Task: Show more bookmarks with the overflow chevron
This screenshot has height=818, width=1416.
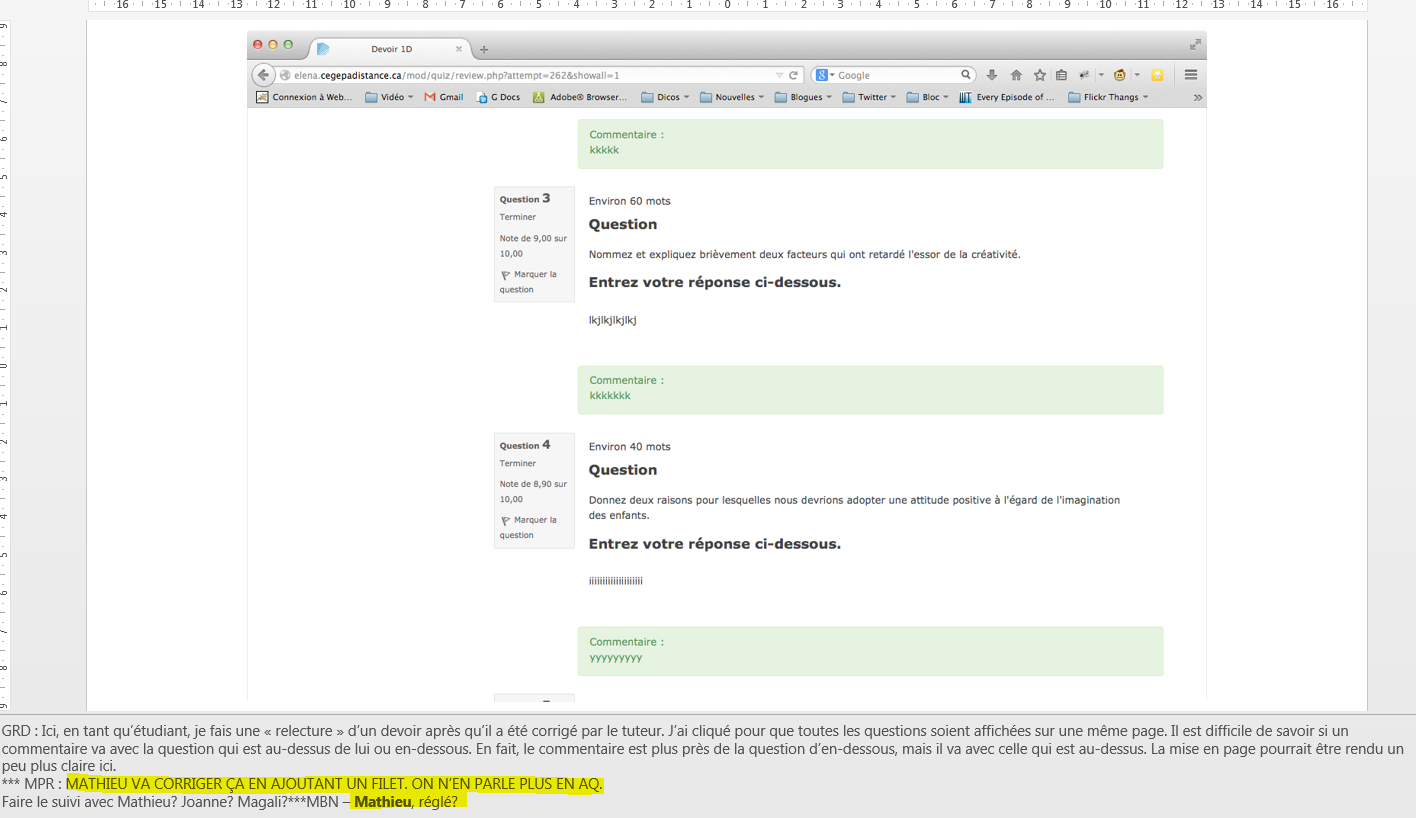Action: pos(1198,98)
